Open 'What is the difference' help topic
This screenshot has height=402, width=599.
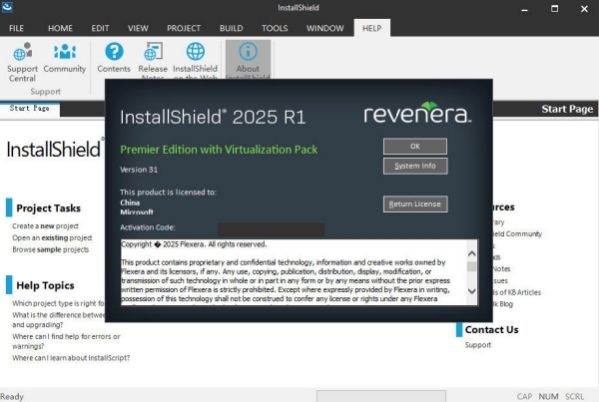pos(58,320)
